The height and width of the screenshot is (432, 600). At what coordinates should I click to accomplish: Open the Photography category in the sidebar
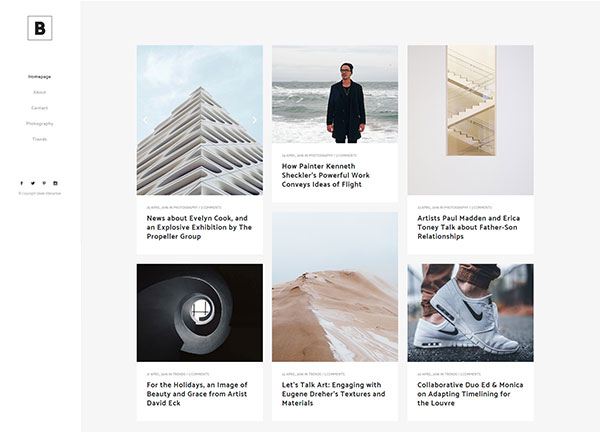39,124
